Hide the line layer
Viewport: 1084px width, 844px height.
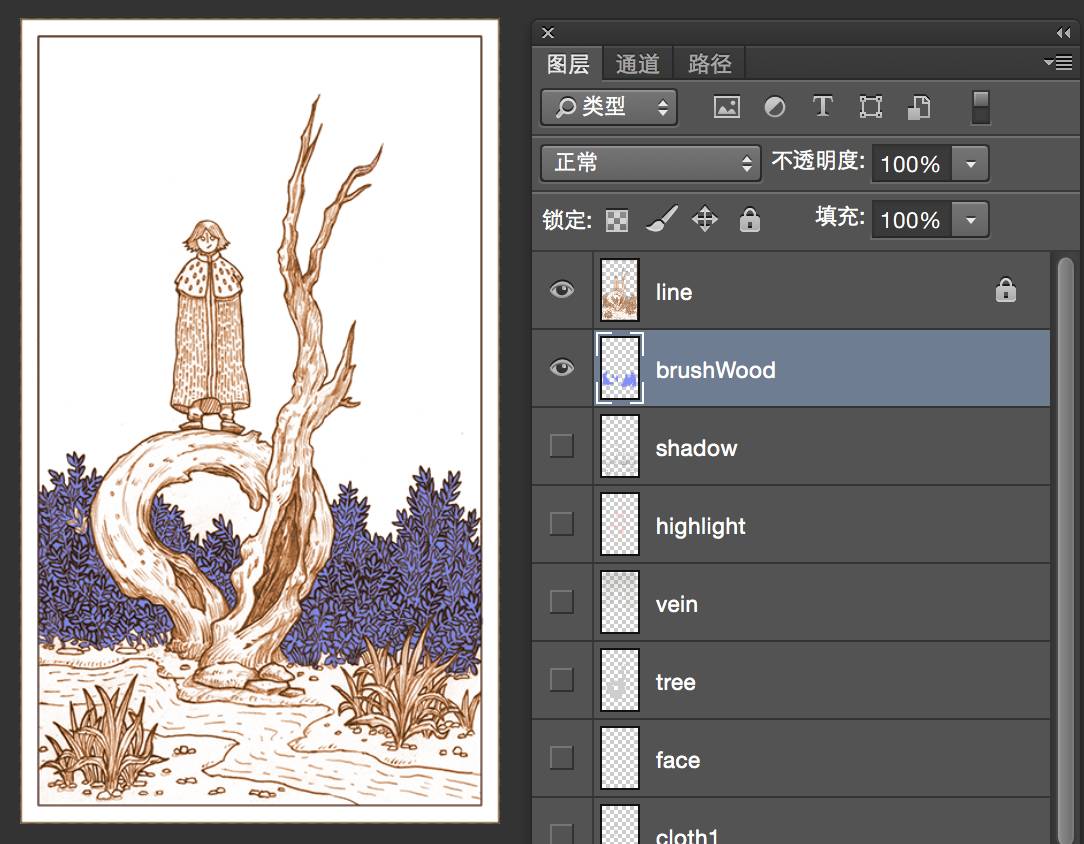click(561, 290)
